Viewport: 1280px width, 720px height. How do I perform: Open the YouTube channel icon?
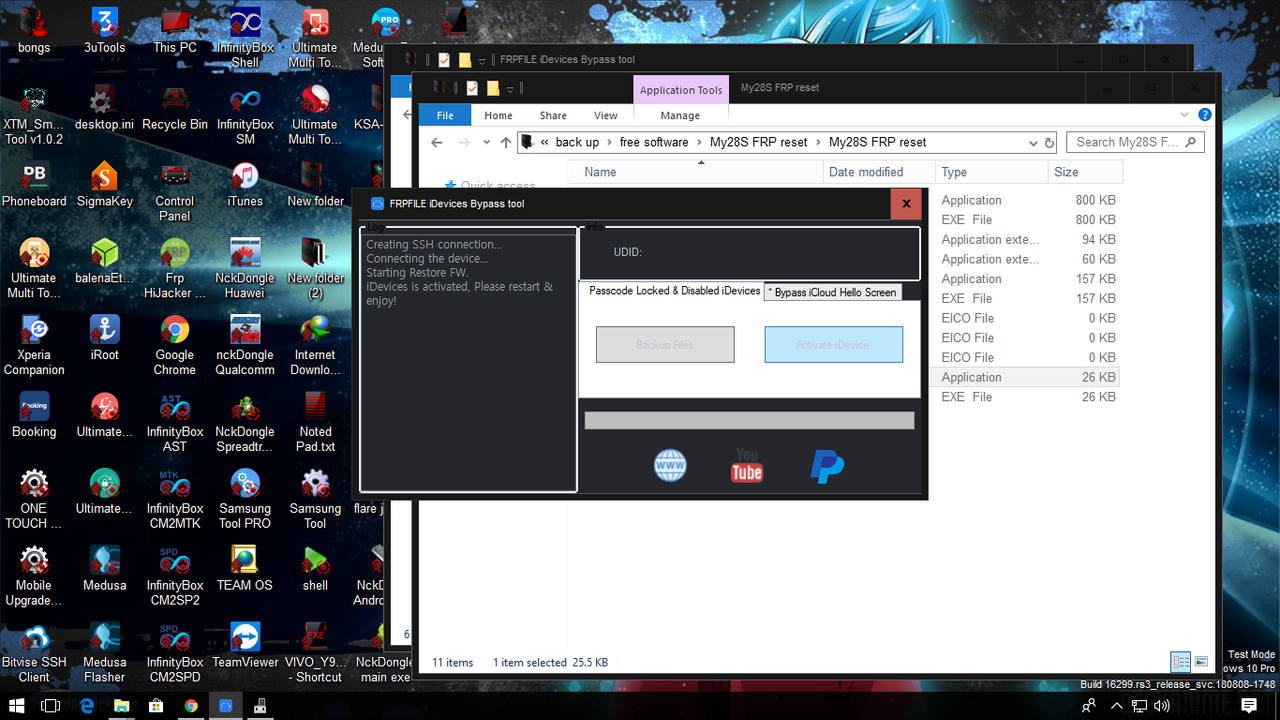click(x=746, y=465)
